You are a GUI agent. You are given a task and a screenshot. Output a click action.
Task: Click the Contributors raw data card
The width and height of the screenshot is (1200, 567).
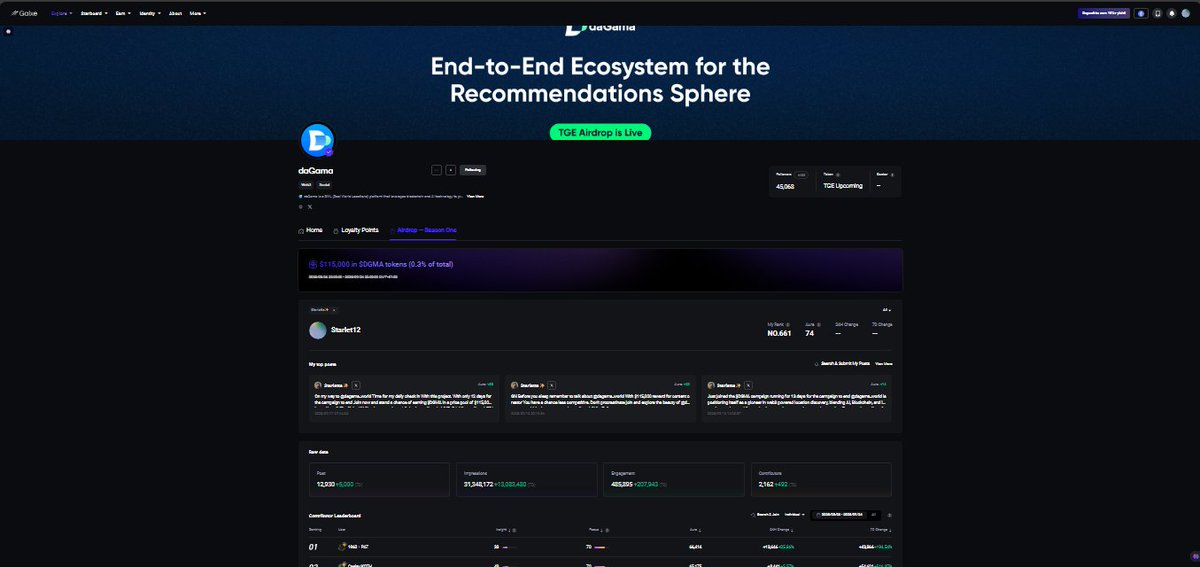click(x=819, y=479)
